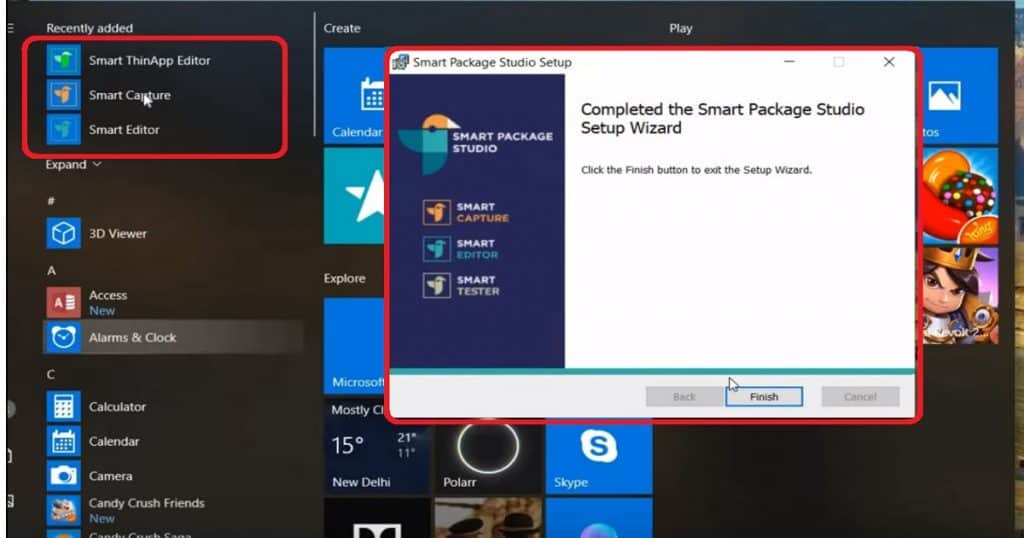The width and height of the screenshot is (1024, 538).
Task: Click the 3D Viewer label
Action: click(x=118, y=233)
